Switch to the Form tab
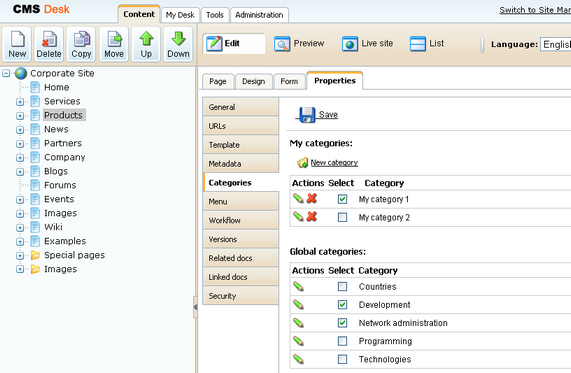Viewport: 571px width, 373px height. [289, 81]
